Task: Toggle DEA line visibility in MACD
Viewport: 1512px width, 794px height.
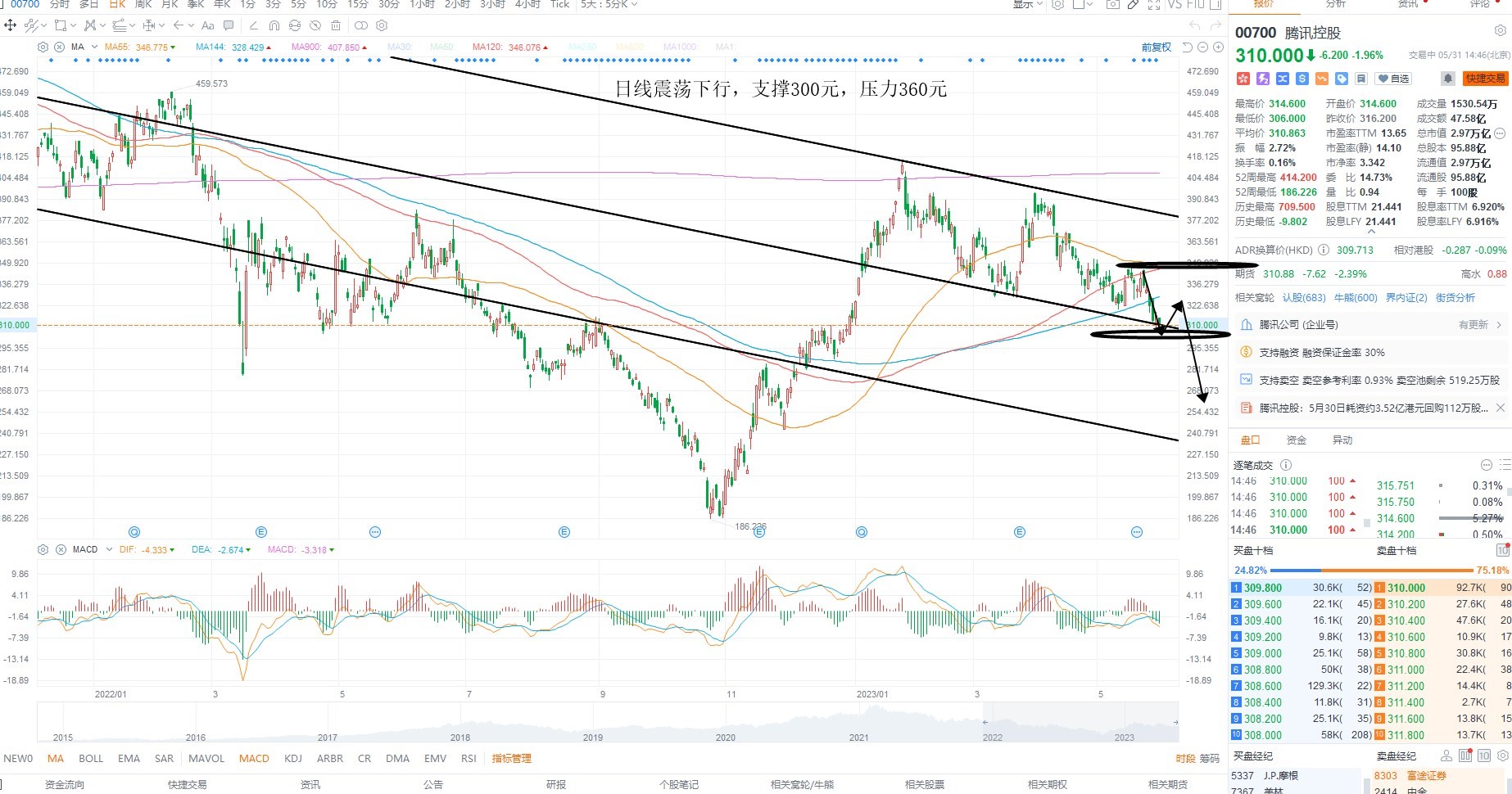Action: tap(221, 550)
